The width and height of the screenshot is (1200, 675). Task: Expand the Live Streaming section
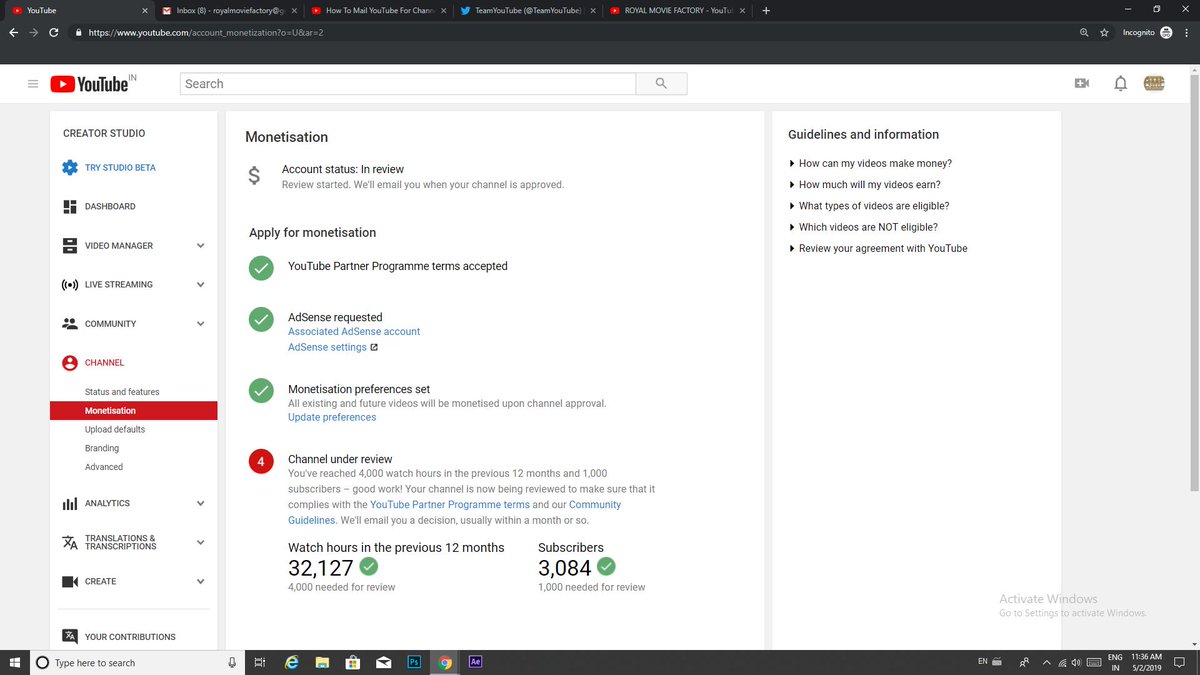(200, 285)
